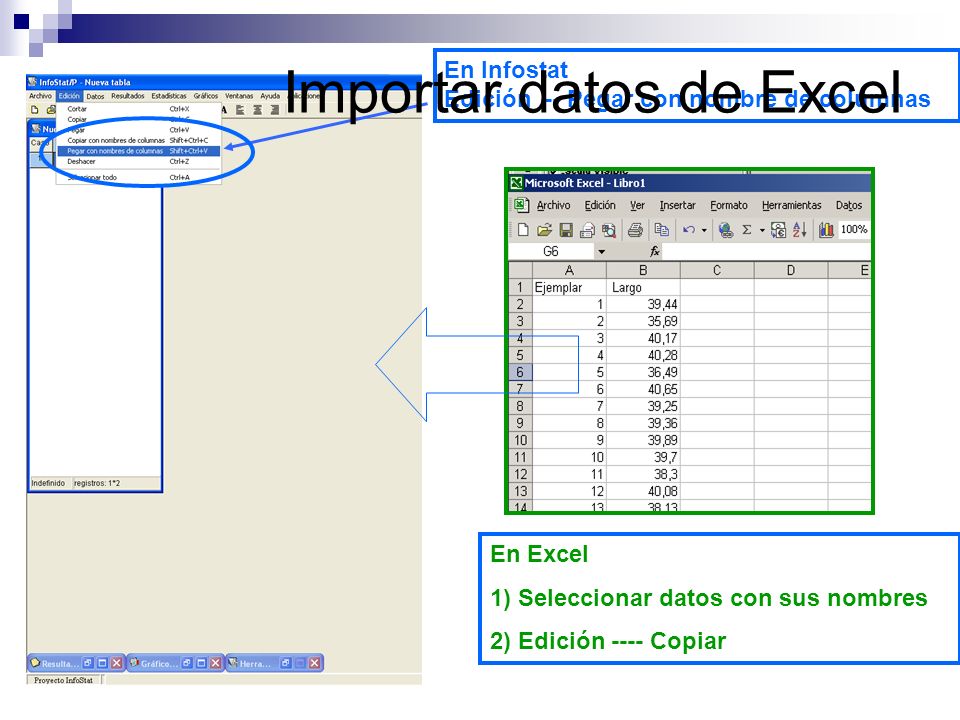Click the Excel formula bar field
The width and height of the screenshot is (960, 720).
point(766,252)
